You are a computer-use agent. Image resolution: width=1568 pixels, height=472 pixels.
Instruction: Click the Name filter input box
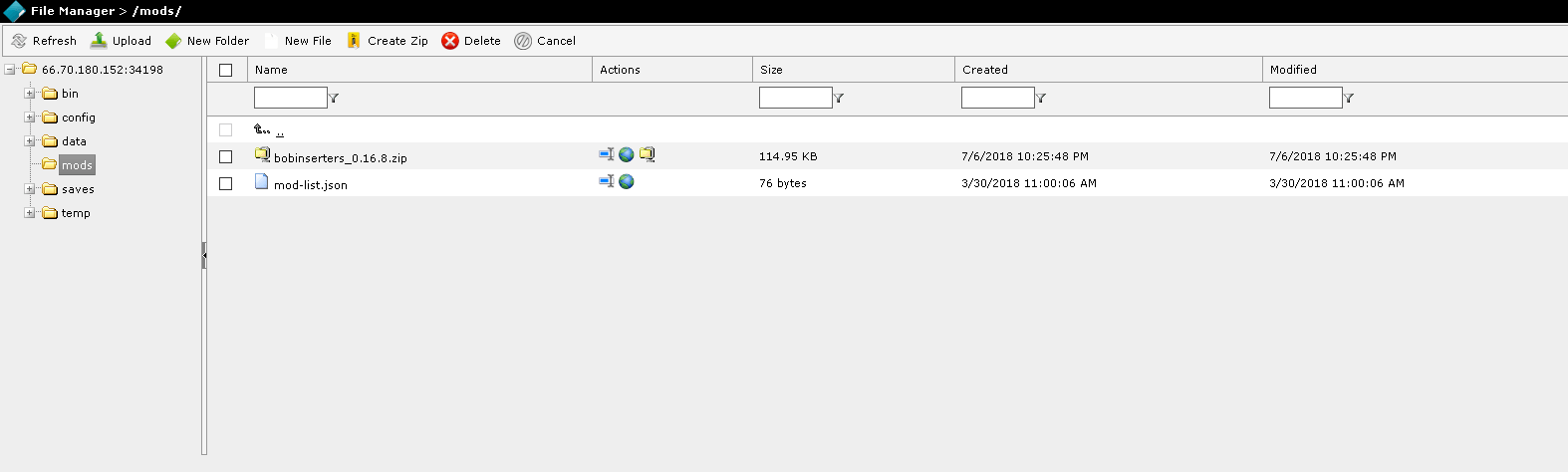pos(290,98)
